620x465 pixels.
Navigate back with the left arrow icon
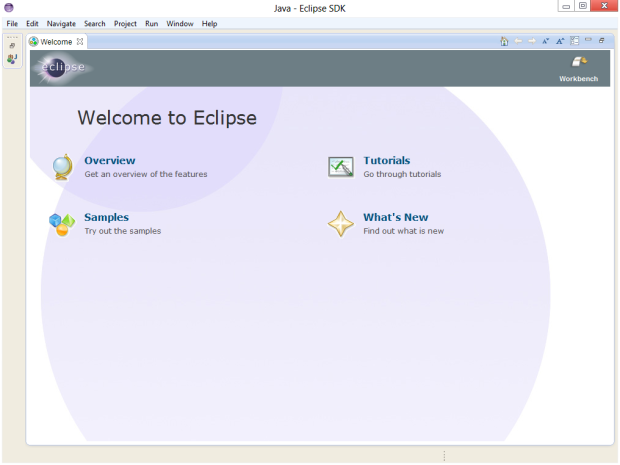click(x=518, y=41)
